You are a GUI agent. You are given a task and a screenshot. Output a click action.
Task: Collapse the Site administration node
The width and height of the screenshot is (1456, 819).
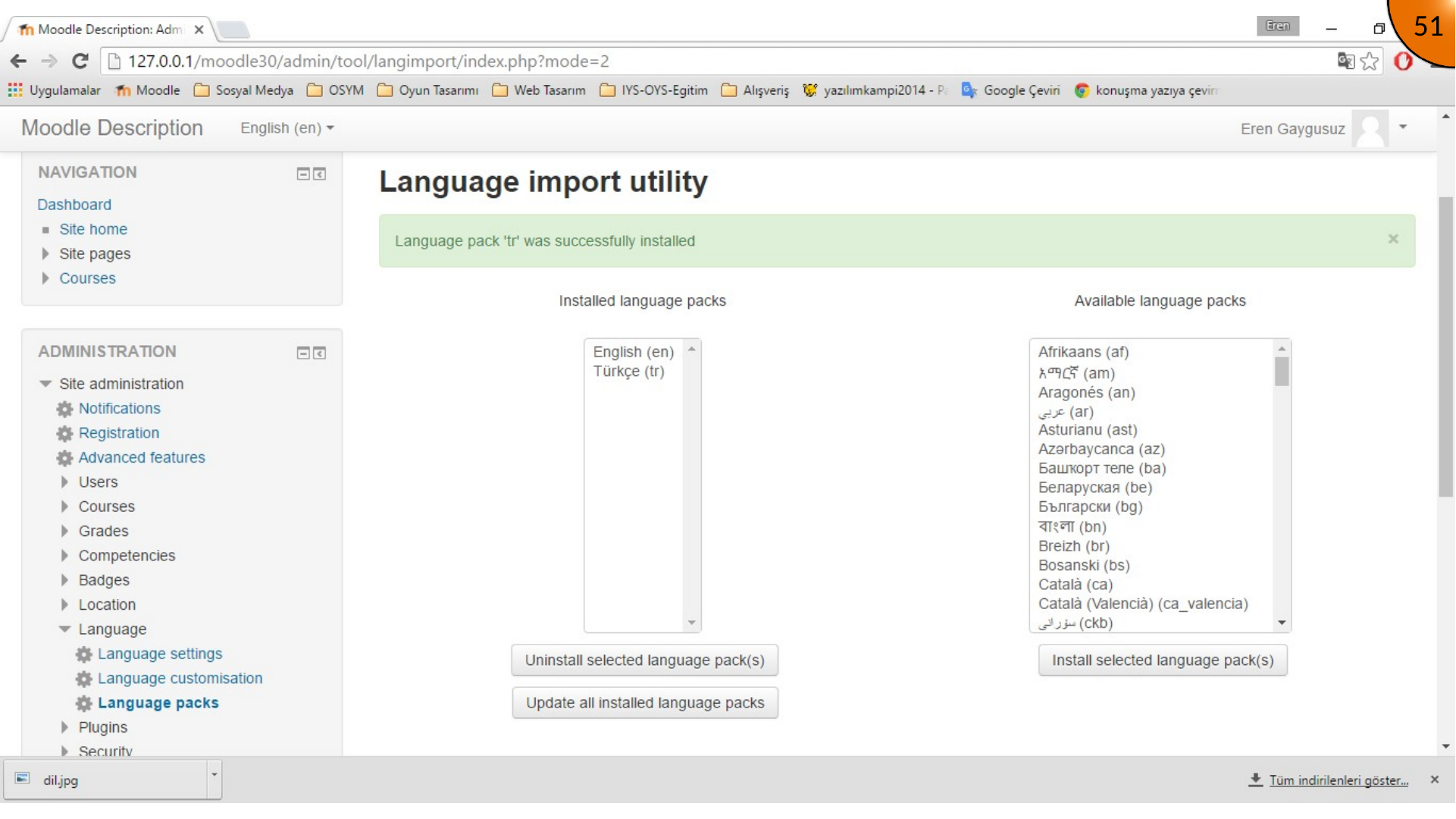click(45, 384)
